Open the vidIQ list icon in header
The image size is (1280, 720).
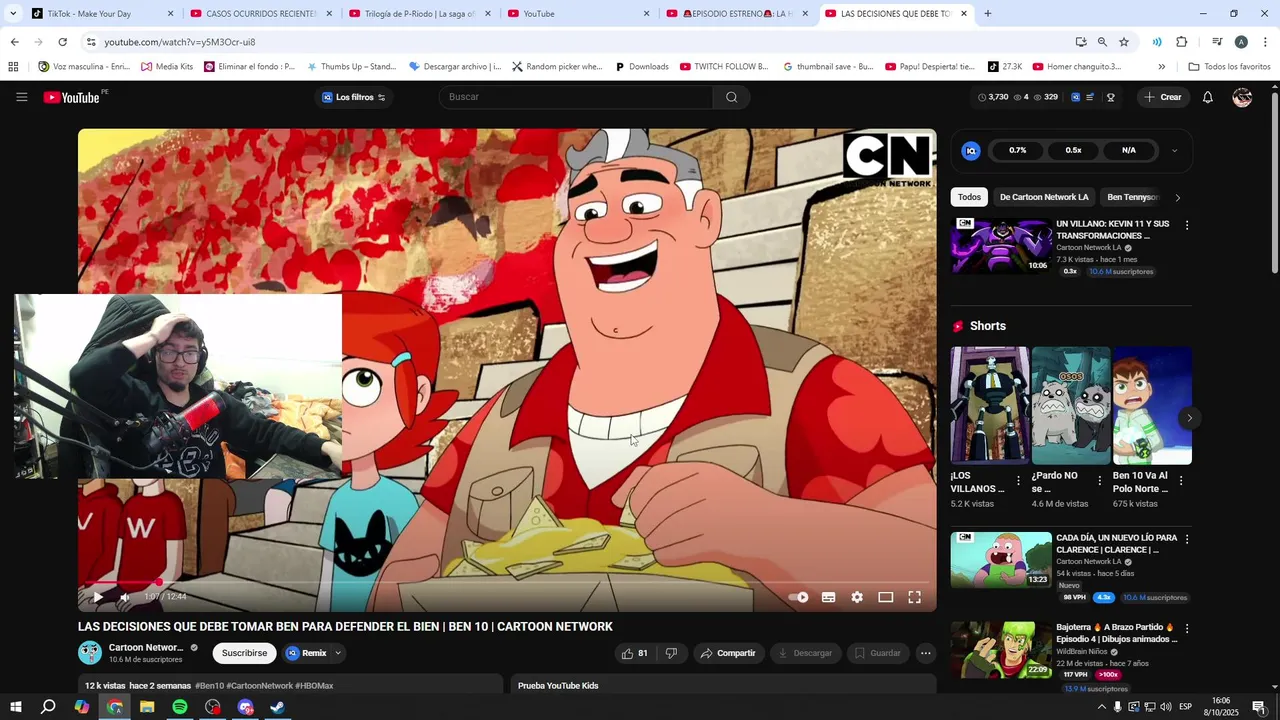click(1090, 97)
